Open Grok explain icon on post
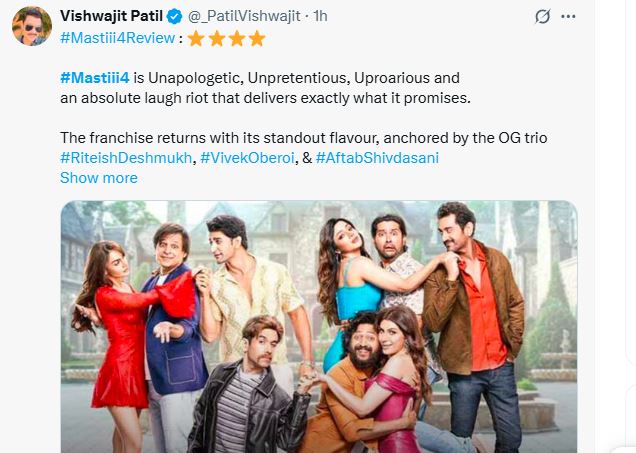This screenshot has width=636, height=453. [x=544, y=17]
